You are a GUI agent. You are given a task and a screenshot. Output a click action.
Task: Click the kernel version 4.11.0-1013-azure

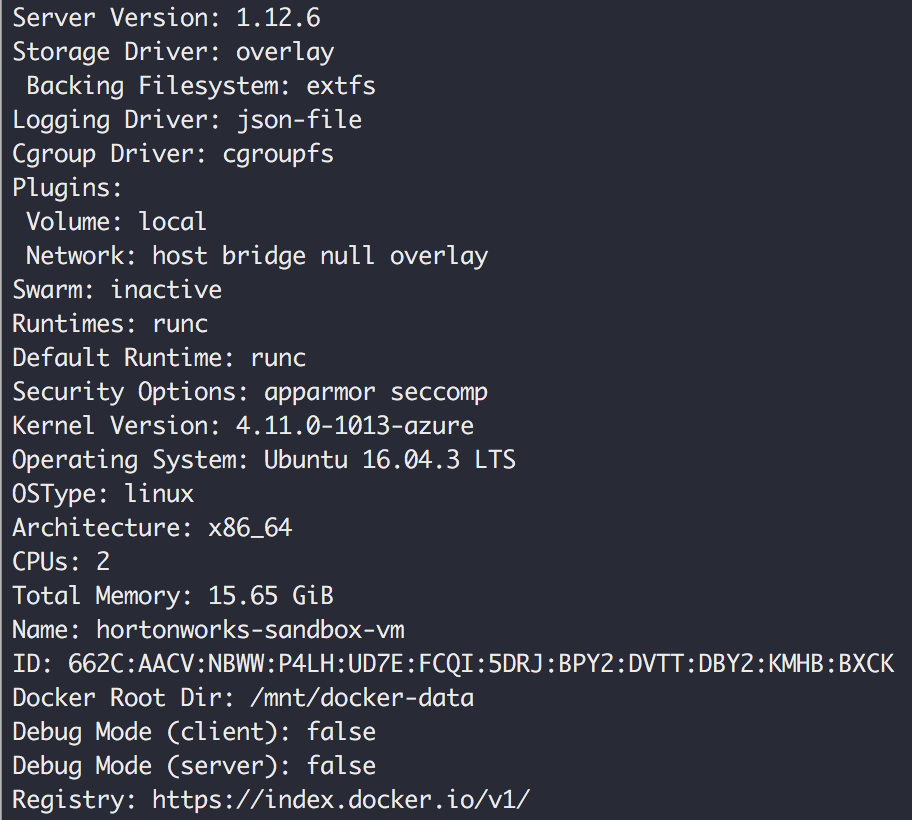click(355, 426)
